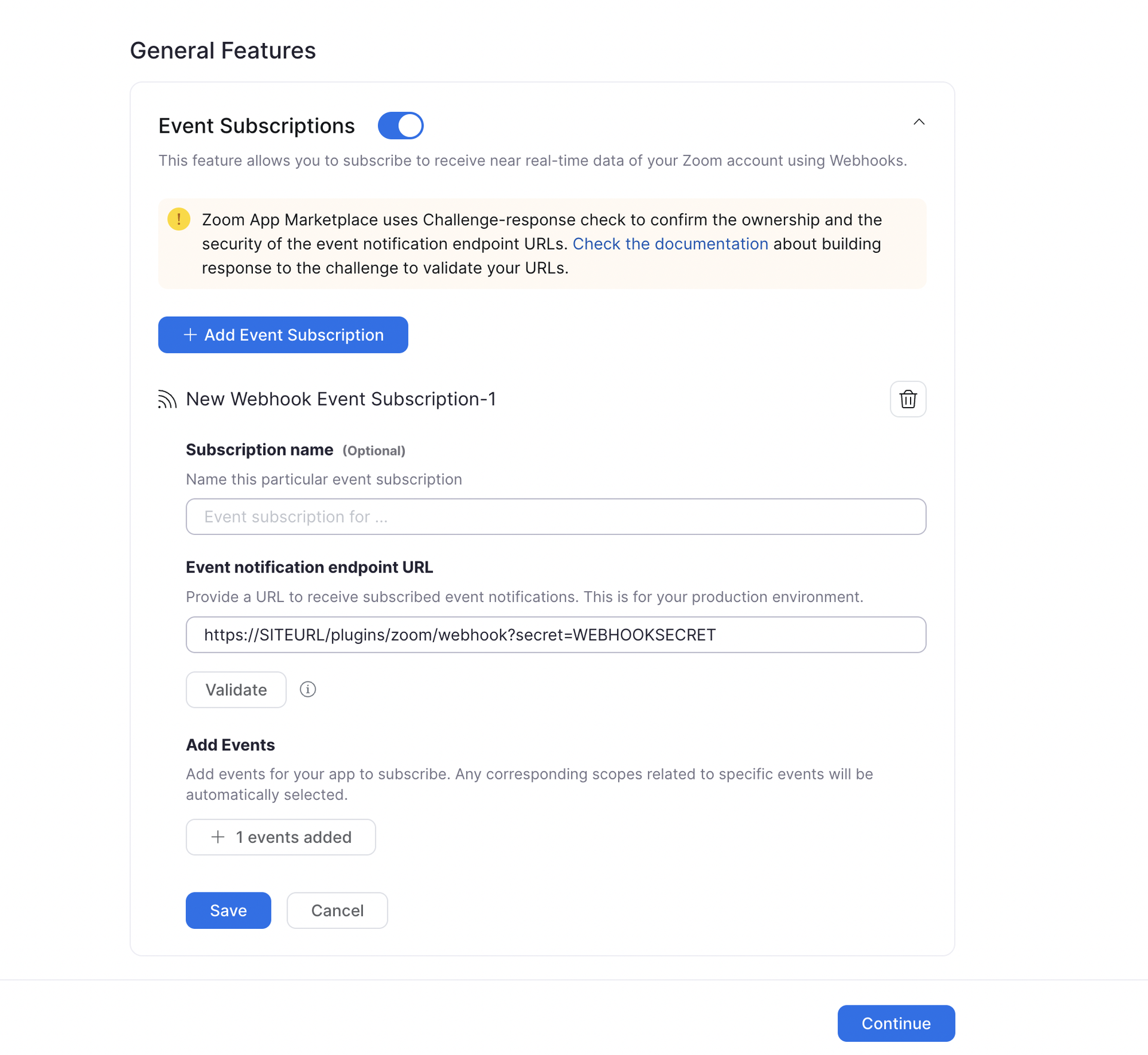The image size is (1148, 1055).
Task: Open the 1 events added selector
Action: 280,837
